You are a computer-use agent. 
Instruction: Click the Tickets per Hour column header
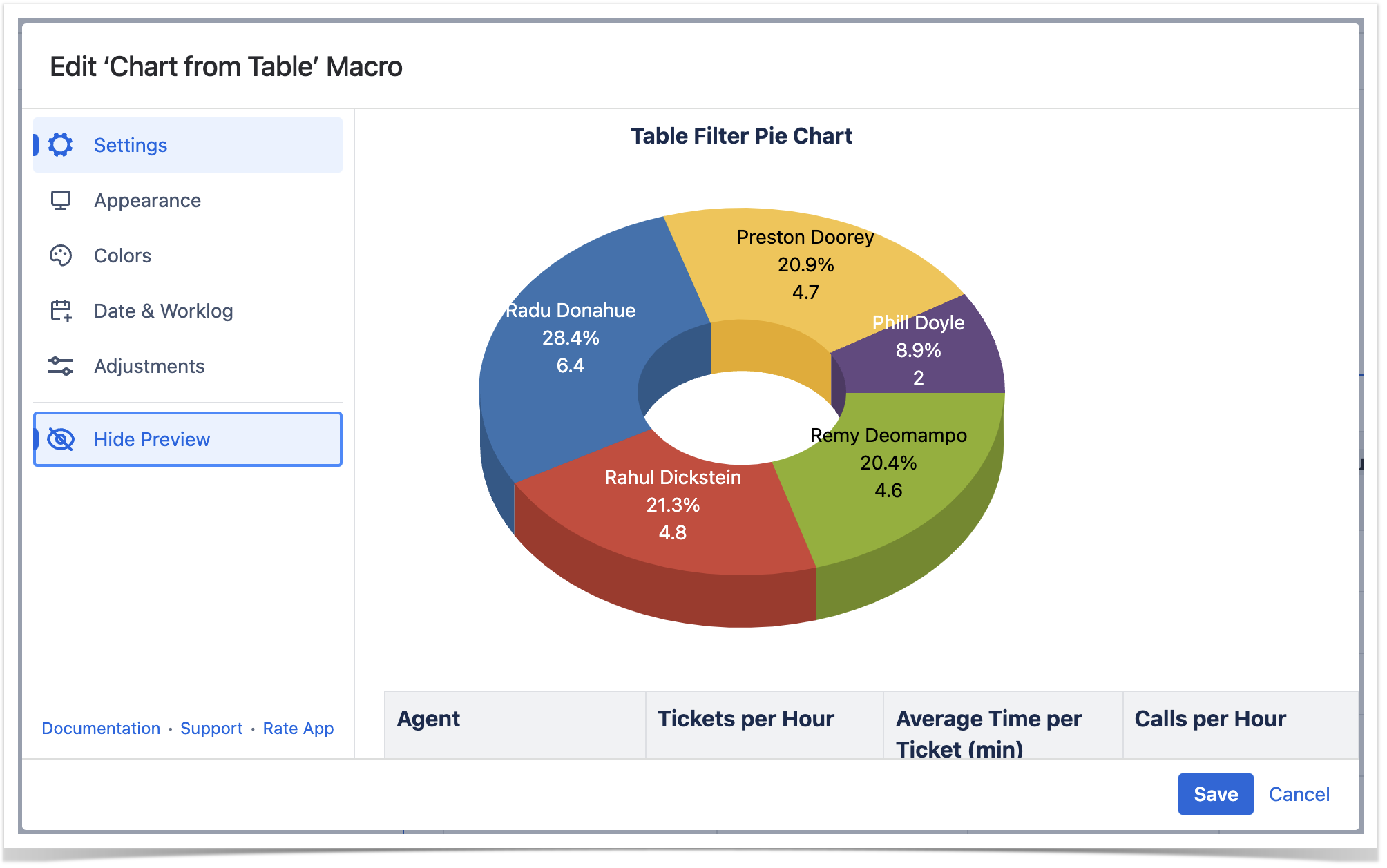746,720
